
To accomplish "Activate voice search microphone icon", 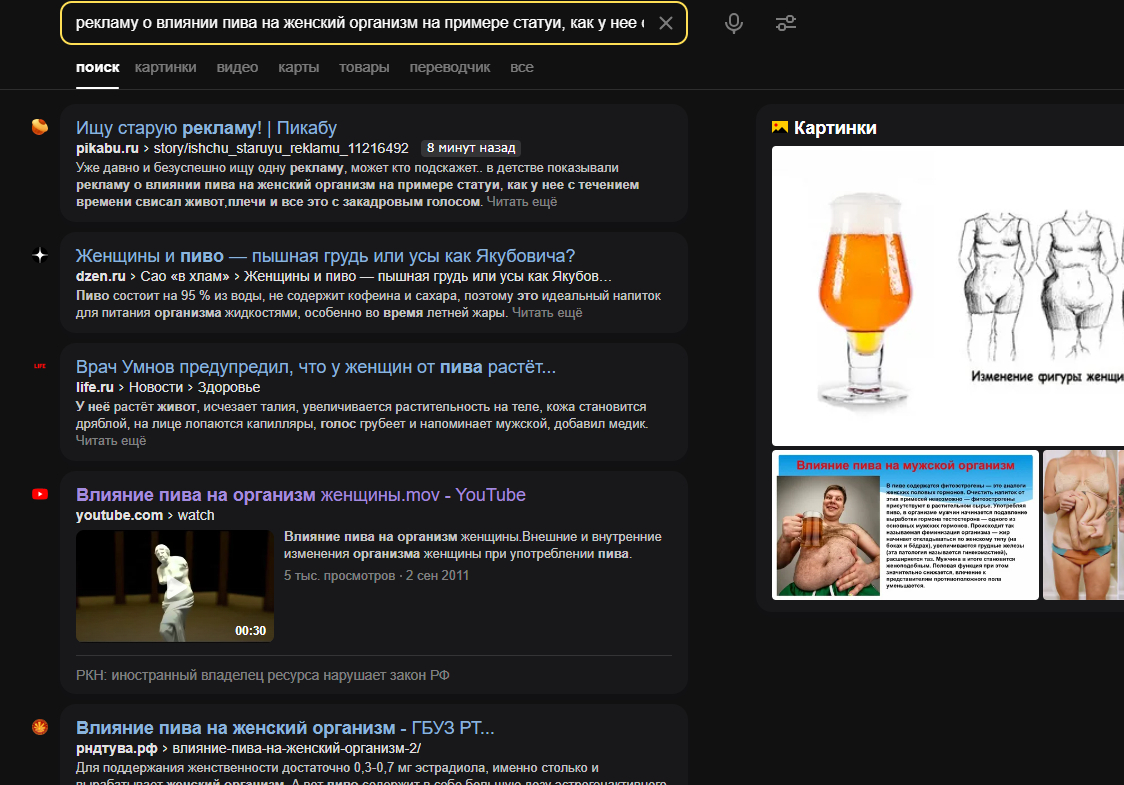I will [x=733, y=24].
